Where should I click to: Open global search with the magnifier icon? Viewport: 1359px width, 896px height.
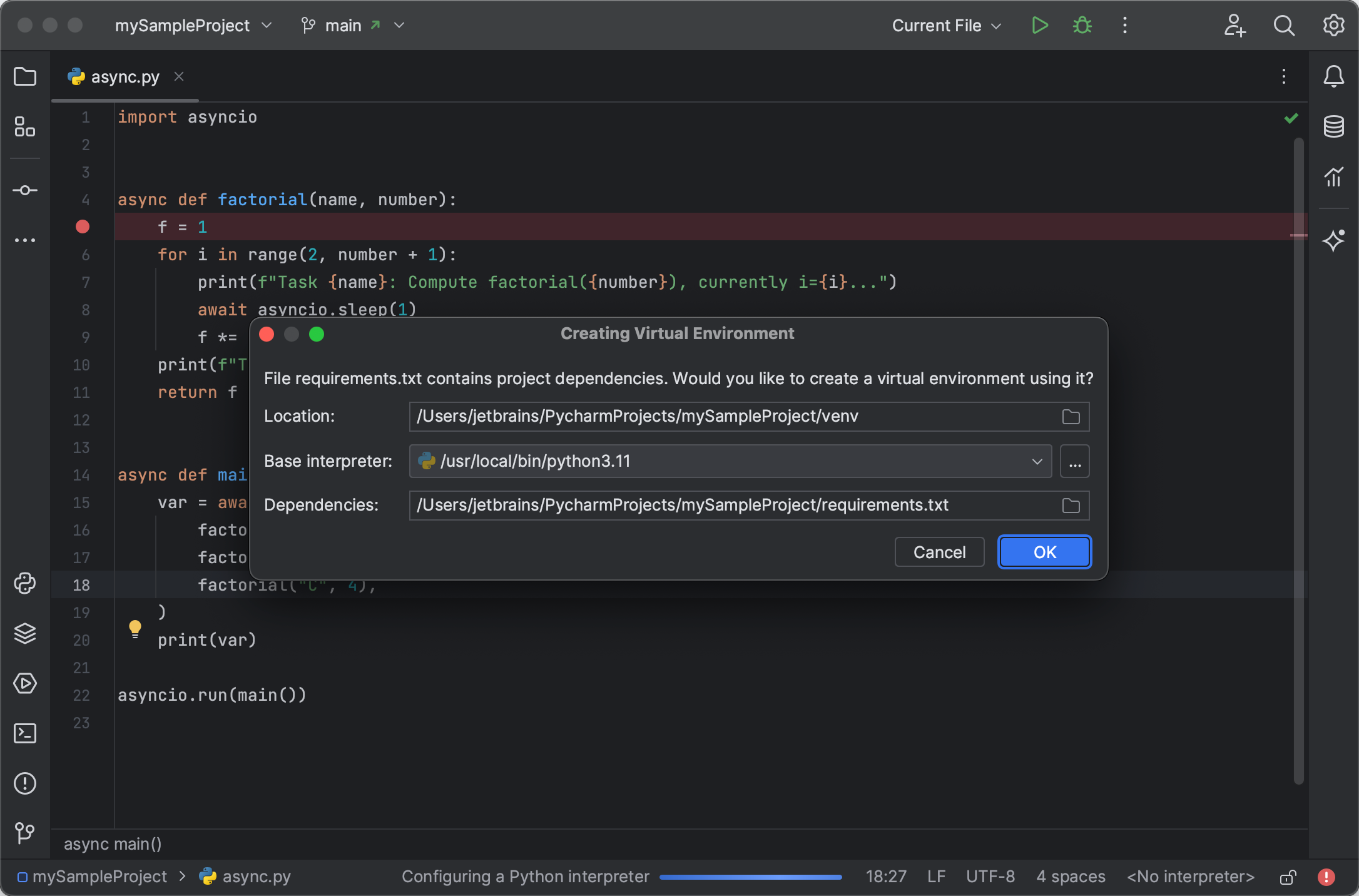point(1284,26)
